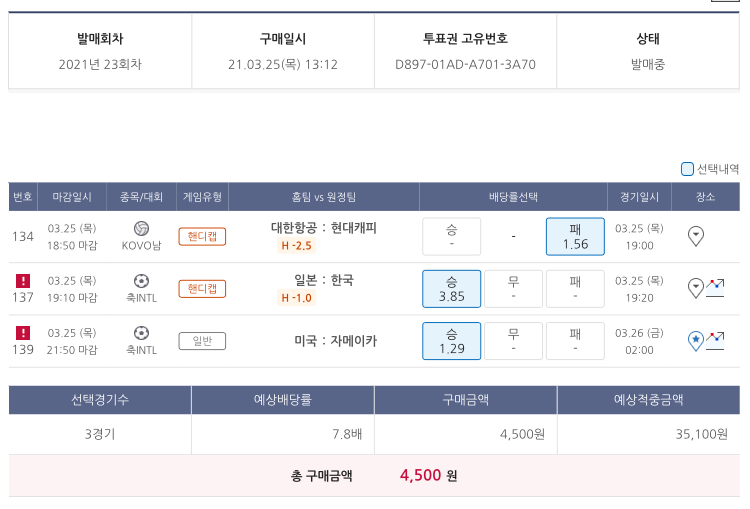The image size is (750, 509).
Task: Choose the 승 option for 대한항공 vs 현대캐피탈
Action: coord(451,237)
